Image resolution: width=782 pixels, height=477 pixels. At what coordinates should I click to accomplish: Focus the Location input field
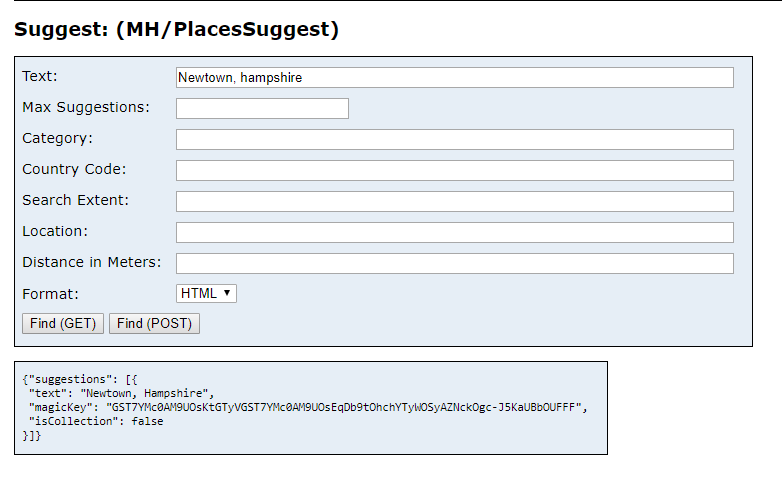click(454, 232)
